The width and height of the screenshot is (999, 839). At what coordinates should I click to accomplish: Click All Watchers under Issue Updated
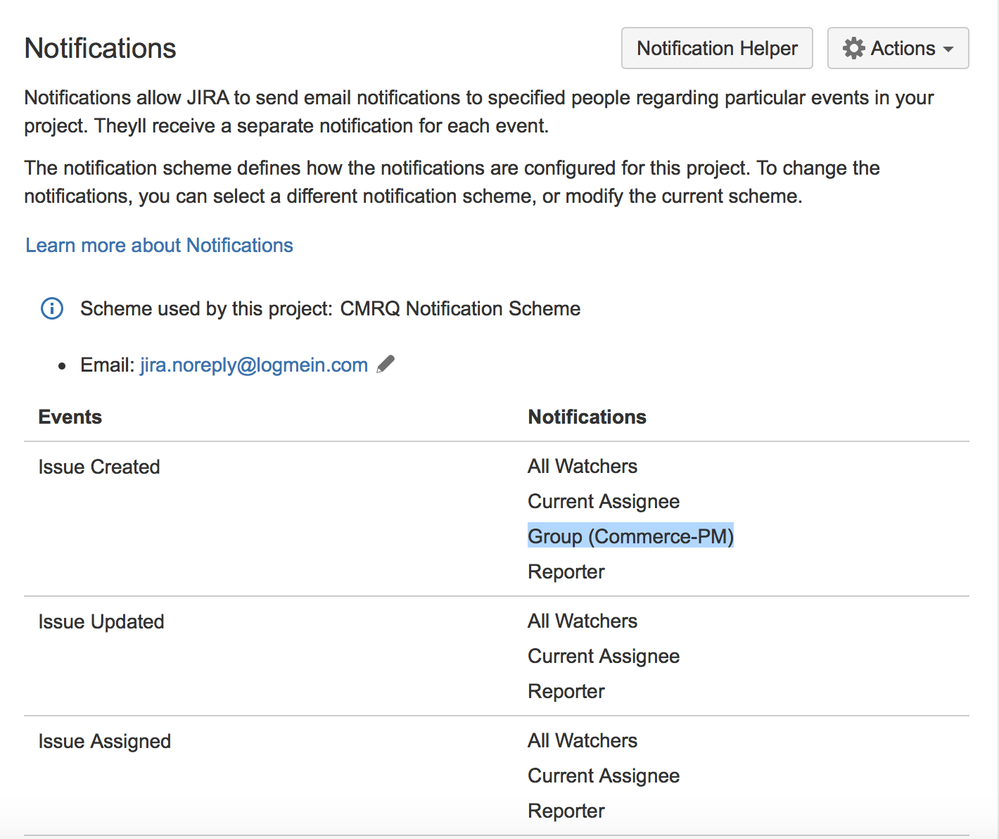point(582,621)
